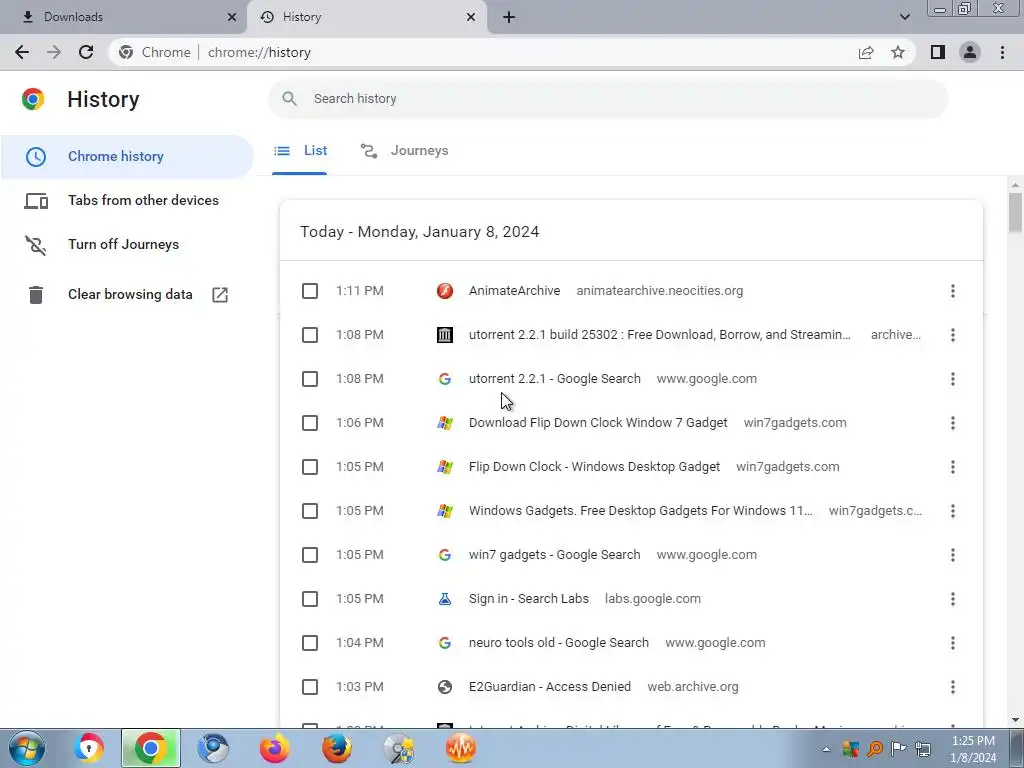
Task: Switch to the List view tab
Action: (x=300, y=151)
